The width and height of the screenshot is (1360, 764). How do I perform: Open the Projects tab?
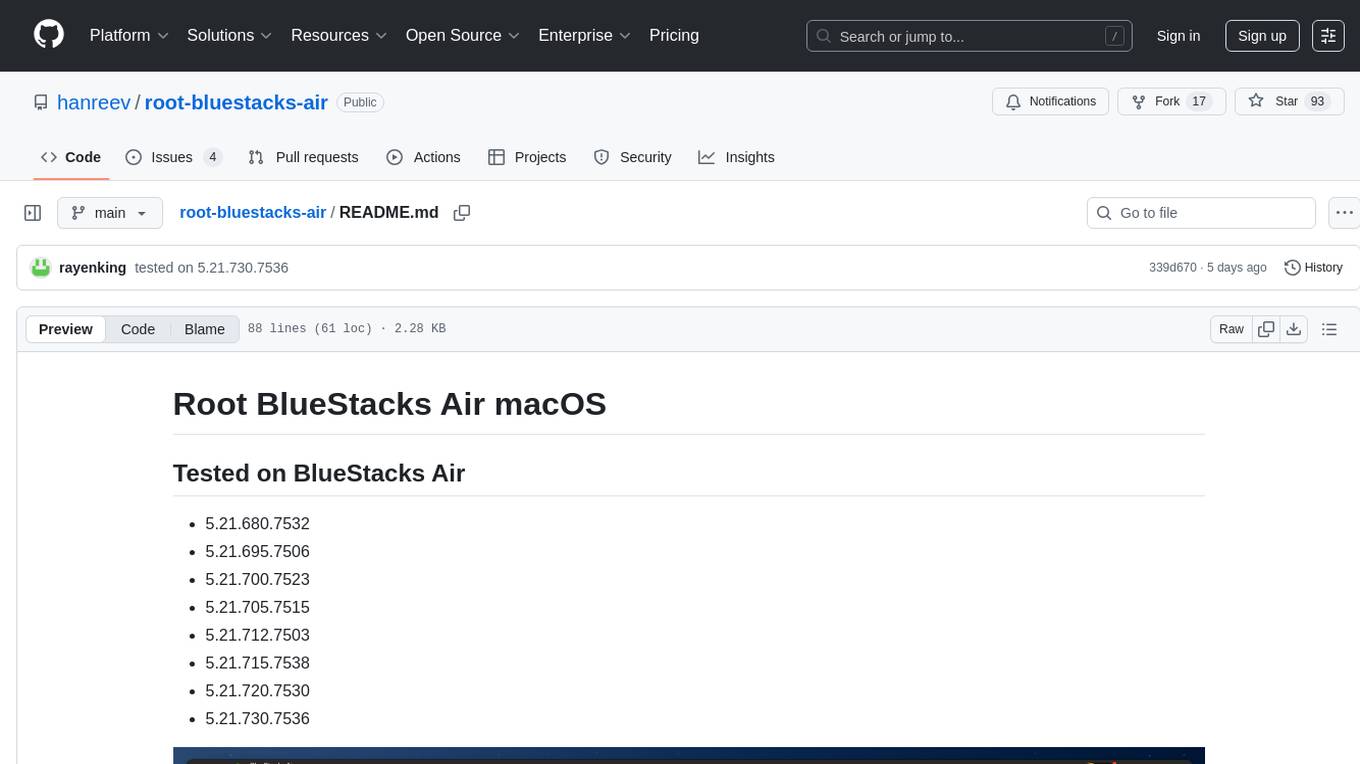pos(527,157)
